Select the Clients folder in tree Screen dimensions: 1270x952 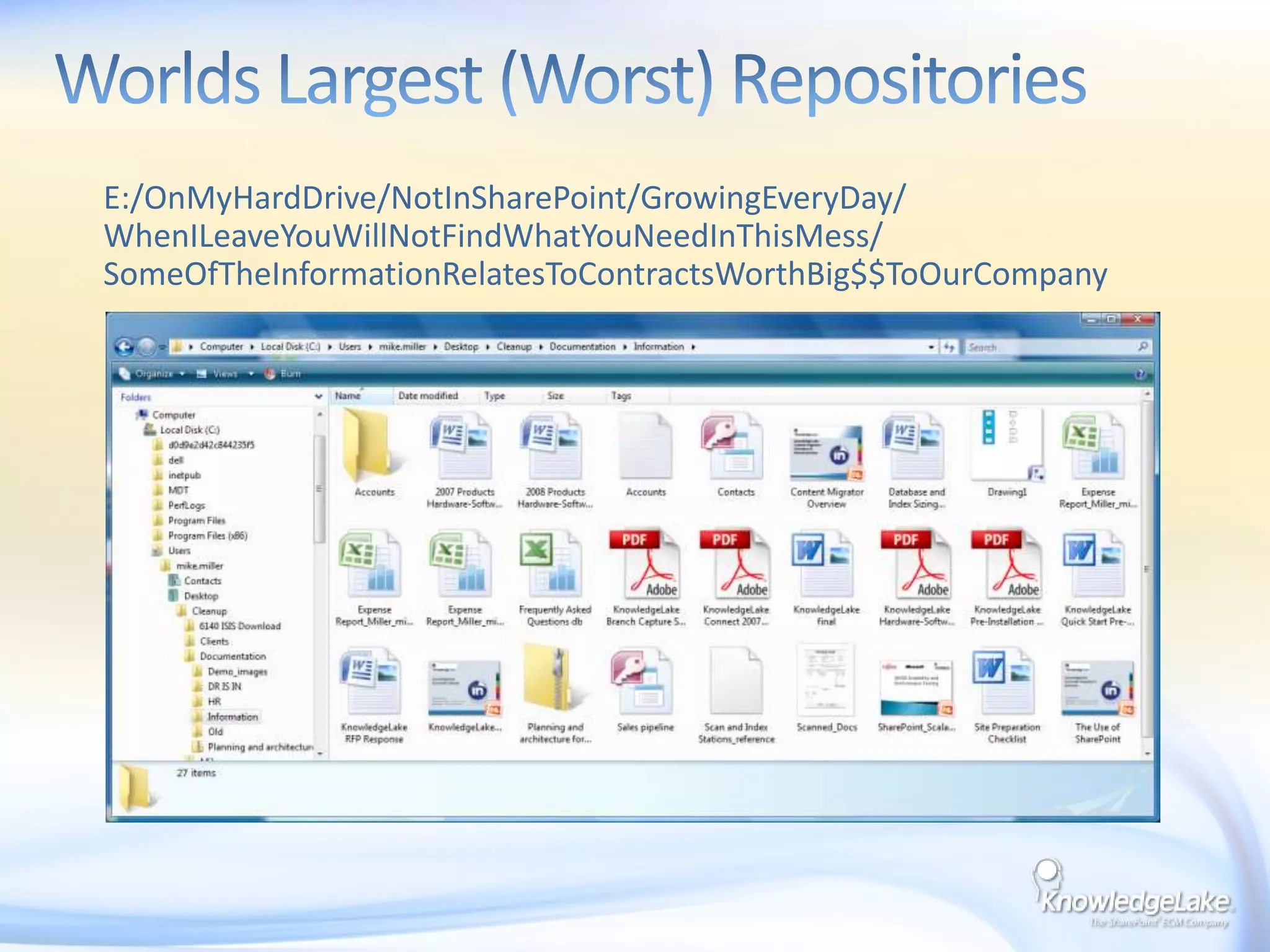point(214,641)
